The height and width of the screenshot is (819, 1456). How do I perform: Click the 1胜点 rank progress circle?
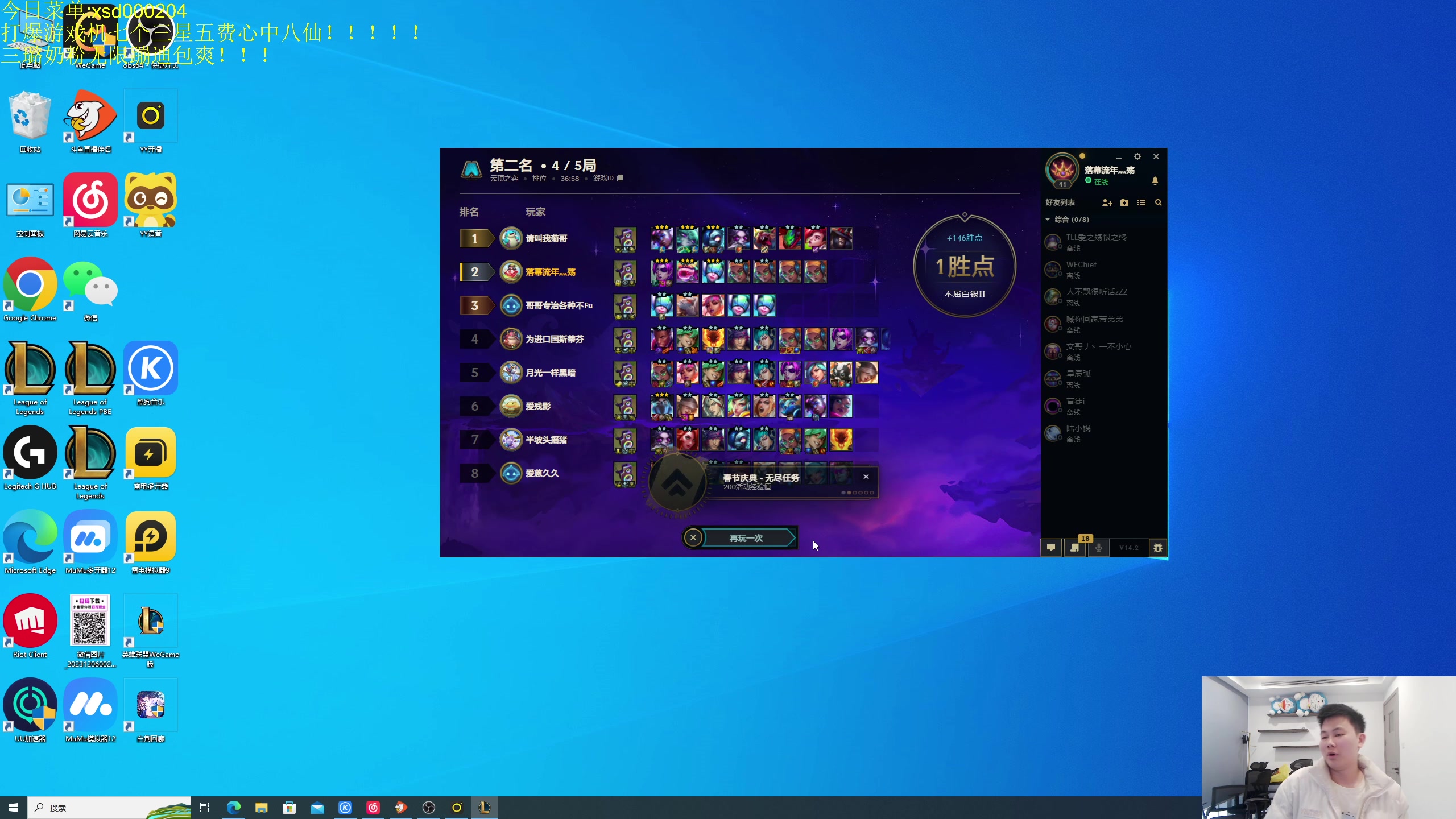[965, 265]
